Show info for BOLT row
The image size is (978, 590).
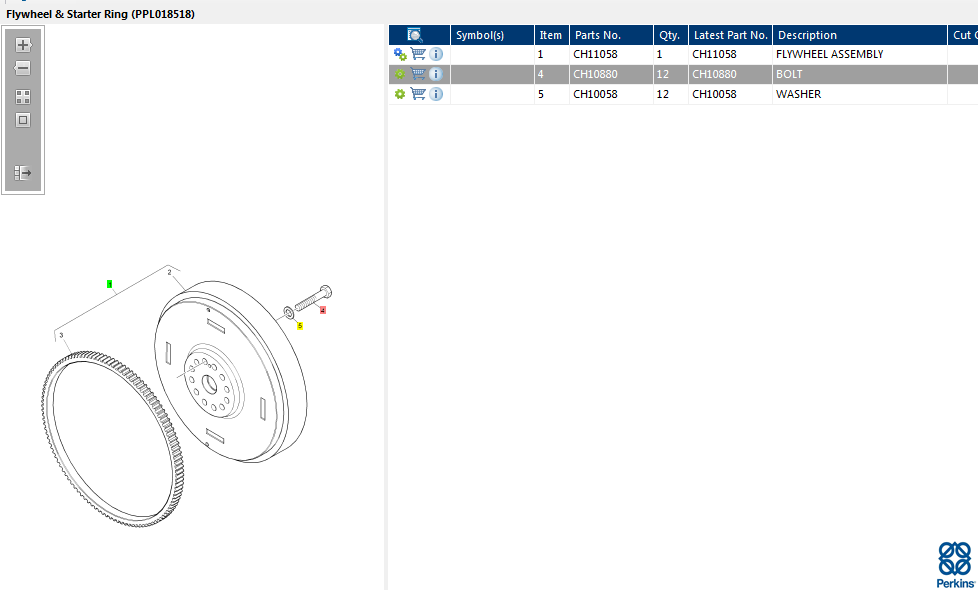436,74
